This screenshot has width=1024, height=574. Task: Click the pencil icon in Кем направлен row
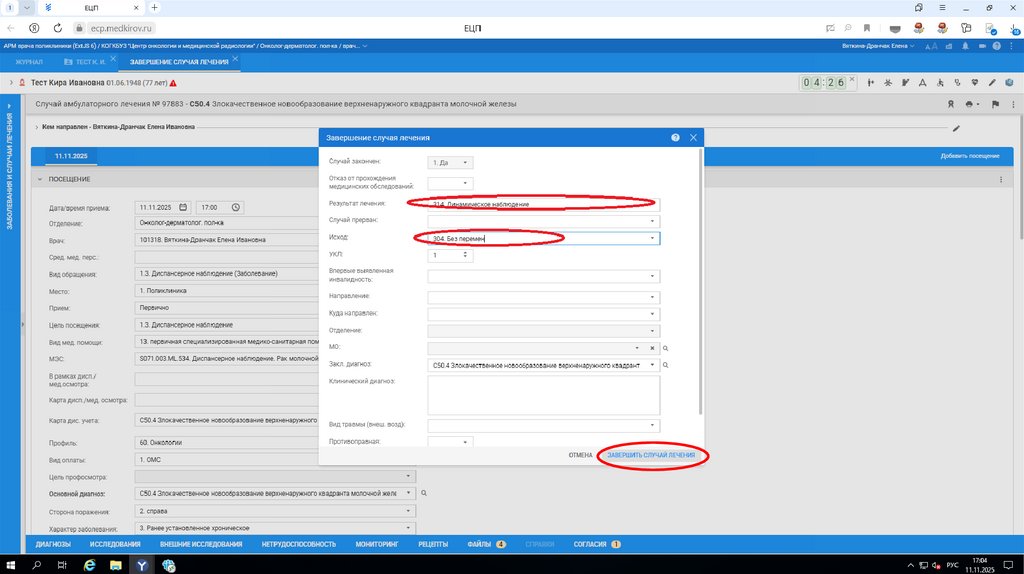pyautogui.click(x=955, y=128)
